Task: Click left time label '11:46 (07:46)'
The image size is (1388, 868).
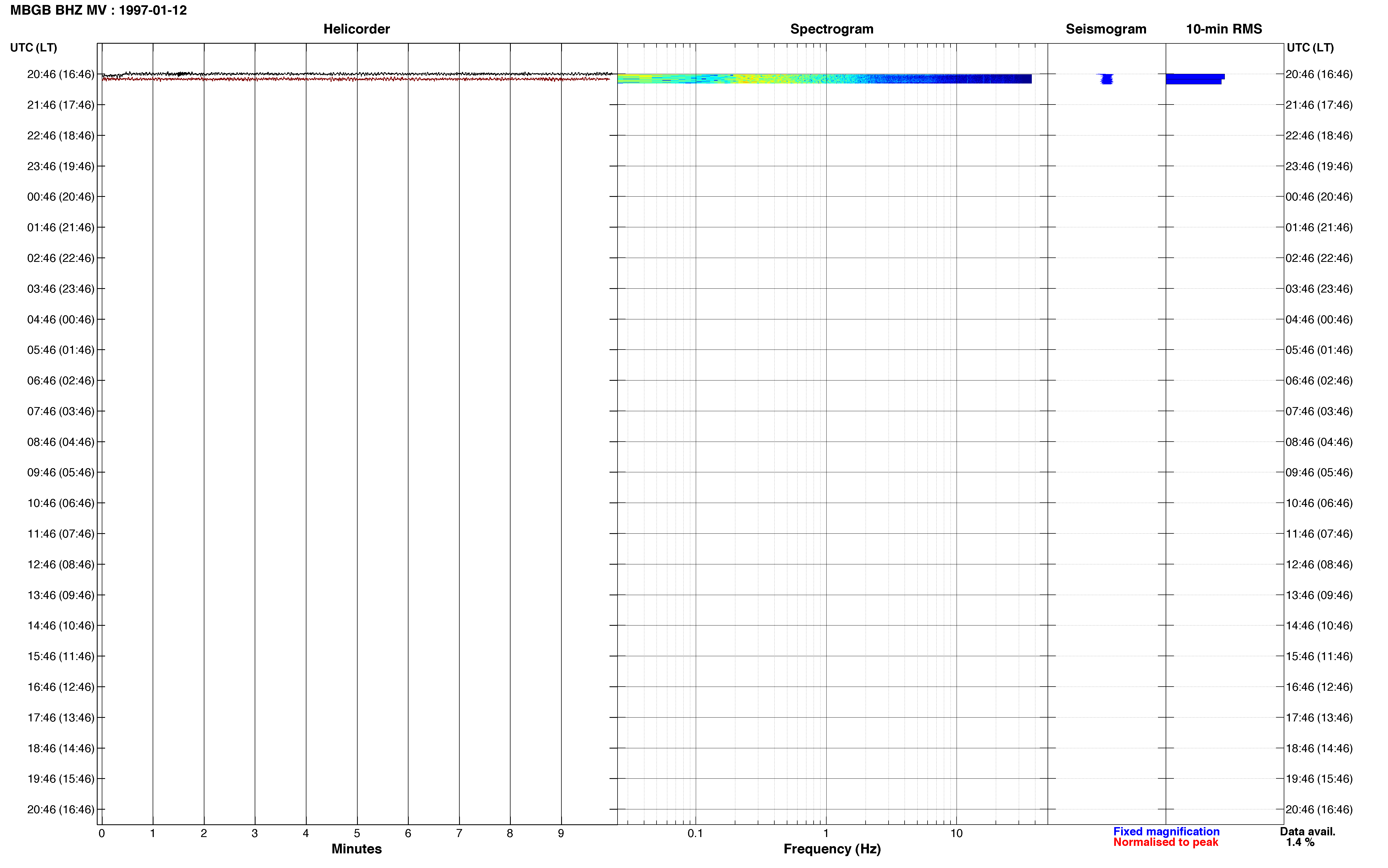Action: click(61, 534)
